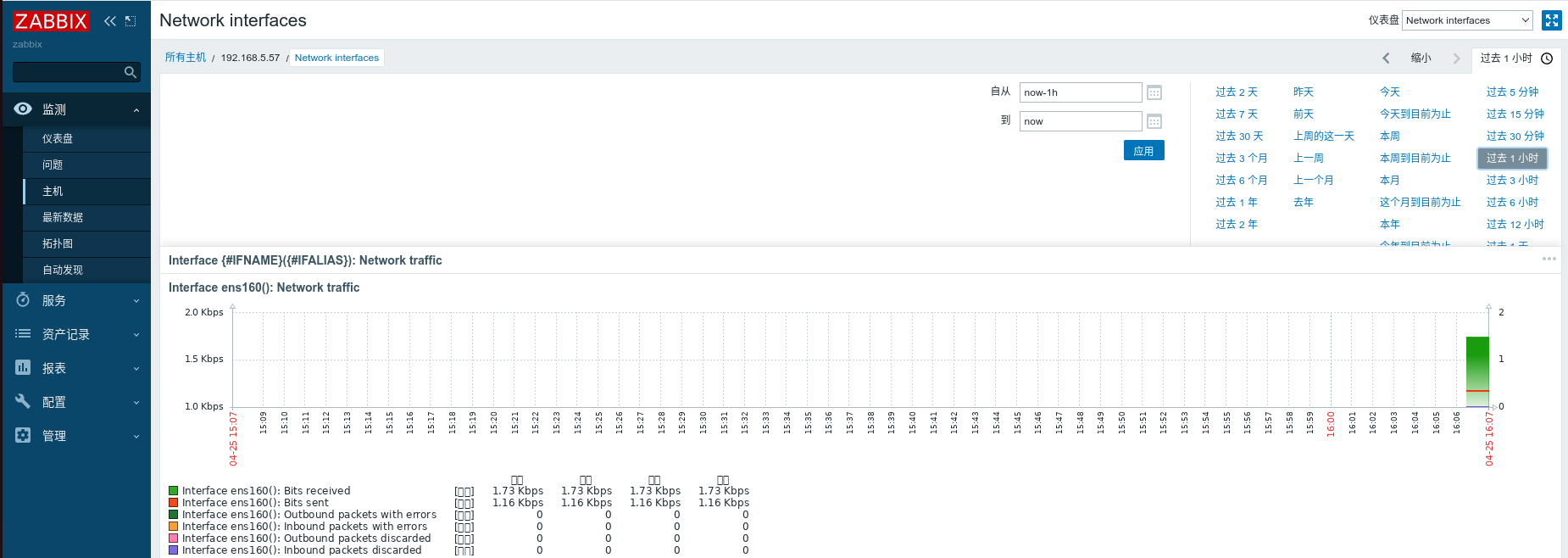Viewport: 1568px width, 558px height.
Task: Open the widget three-dots action menu
Action: coord(1549,259)
